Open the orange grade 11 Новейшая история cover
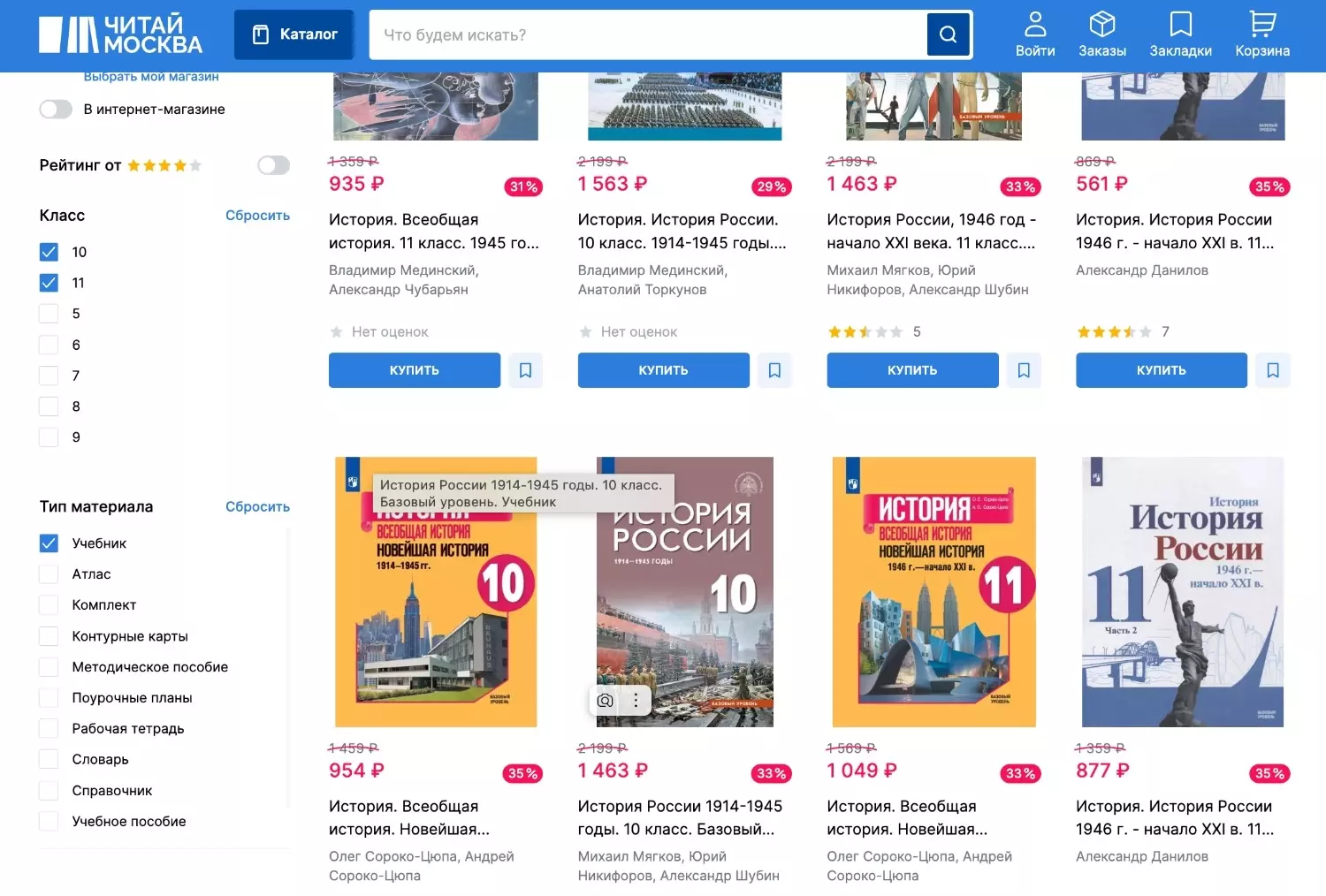 pos(934,592)
